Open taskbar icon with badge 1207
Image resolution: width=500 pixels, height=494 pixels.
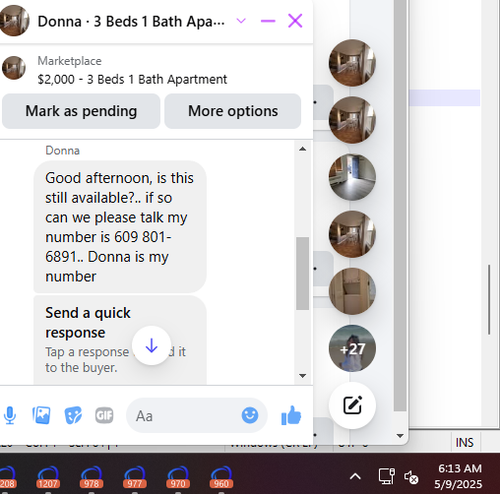[x=48, y=477]
